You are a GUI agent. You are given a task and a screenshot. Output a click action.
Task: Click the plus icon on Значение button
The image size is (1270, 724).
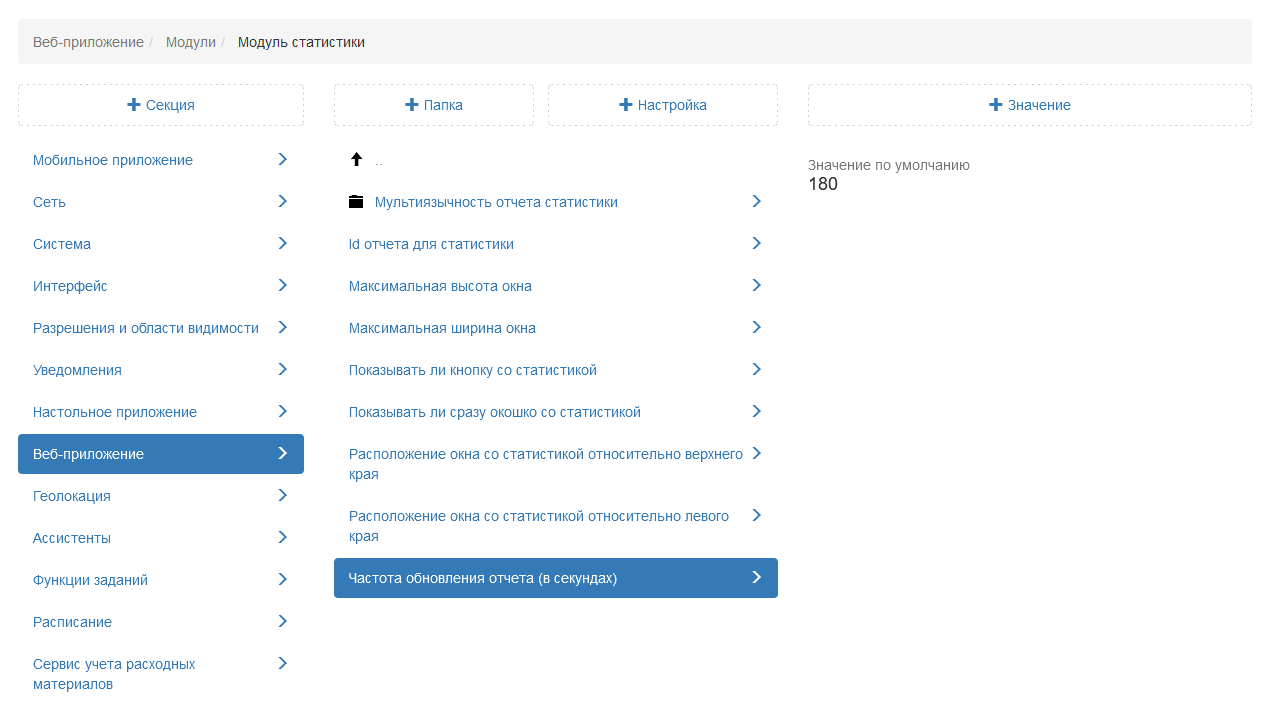[996, 105]
